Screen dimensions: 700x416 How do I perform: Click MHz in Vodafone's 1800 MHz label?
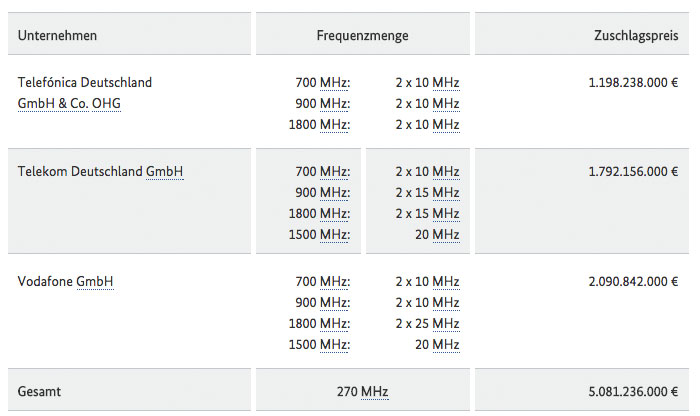click(333, 324)
